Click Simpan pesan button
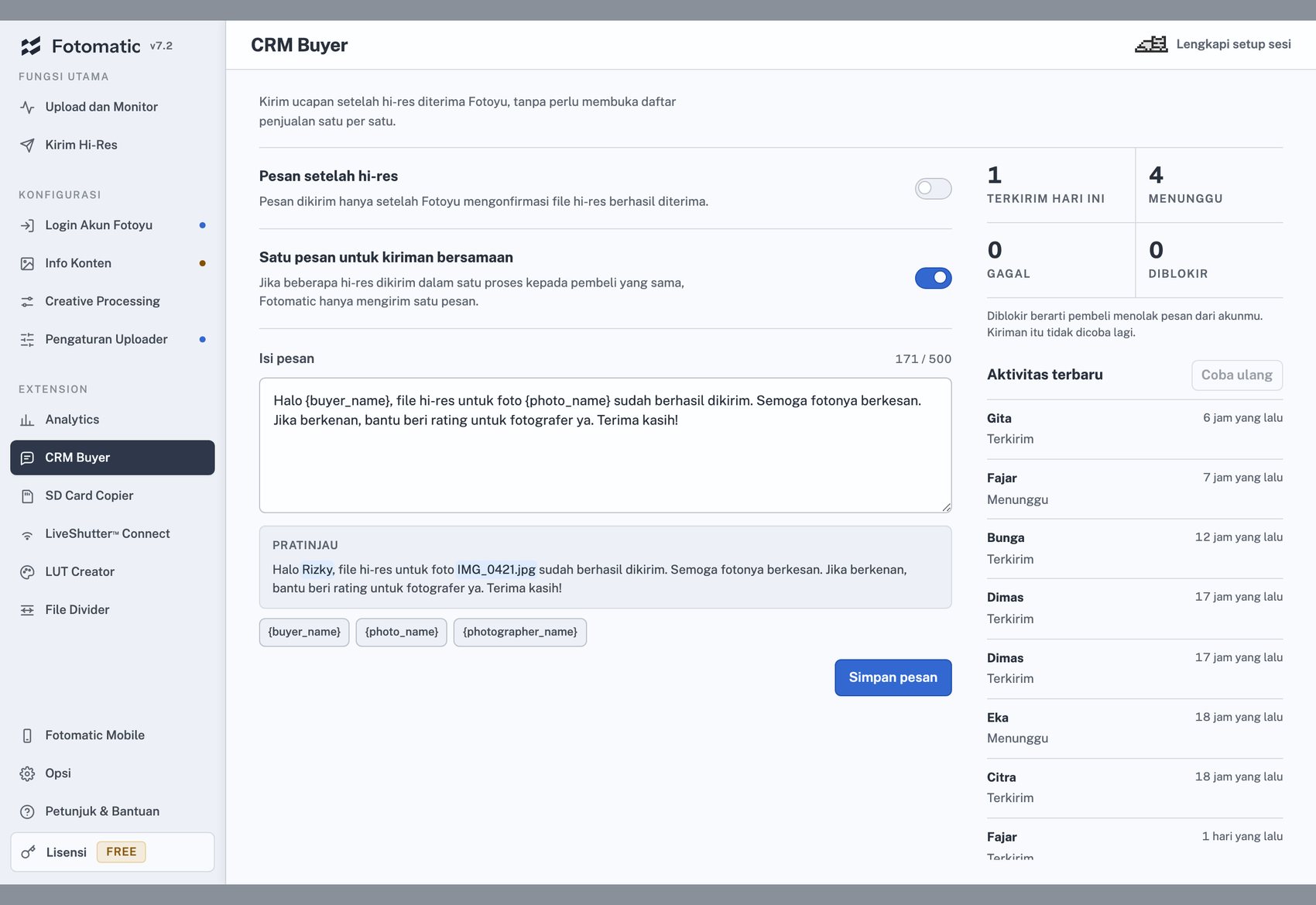 [x=893, y=677]
